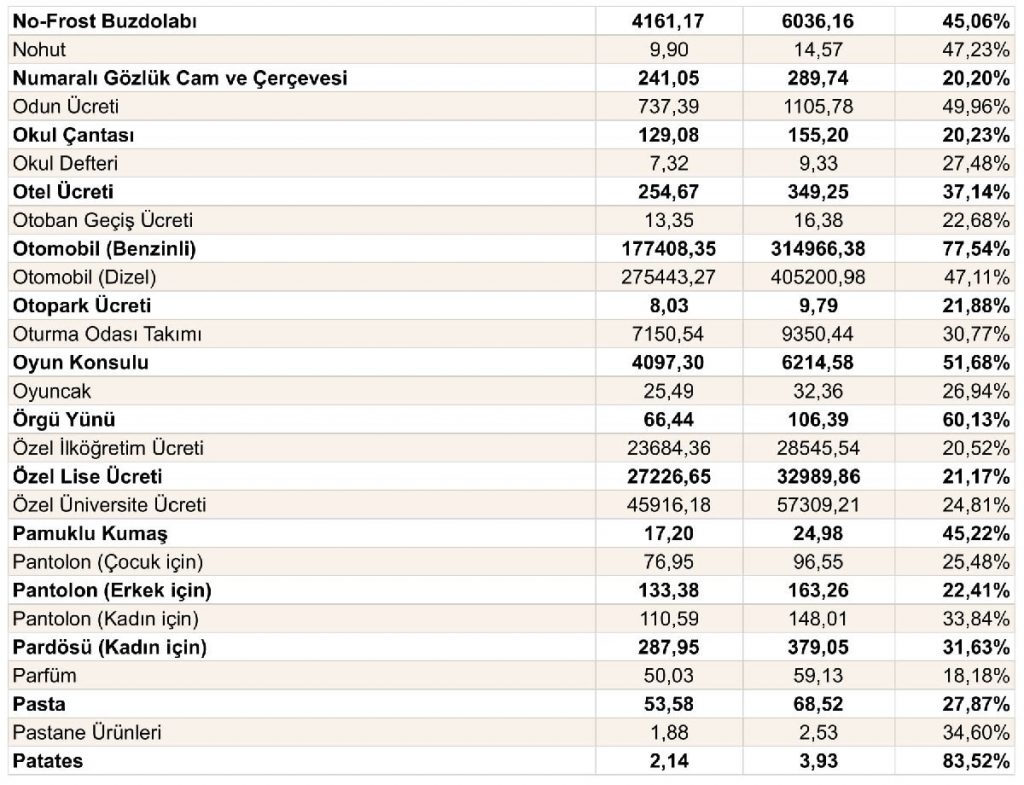Select the Parfüm product cell
Image resolution: width=1024 pixels, height=785 pixels.
pos(44,675)
